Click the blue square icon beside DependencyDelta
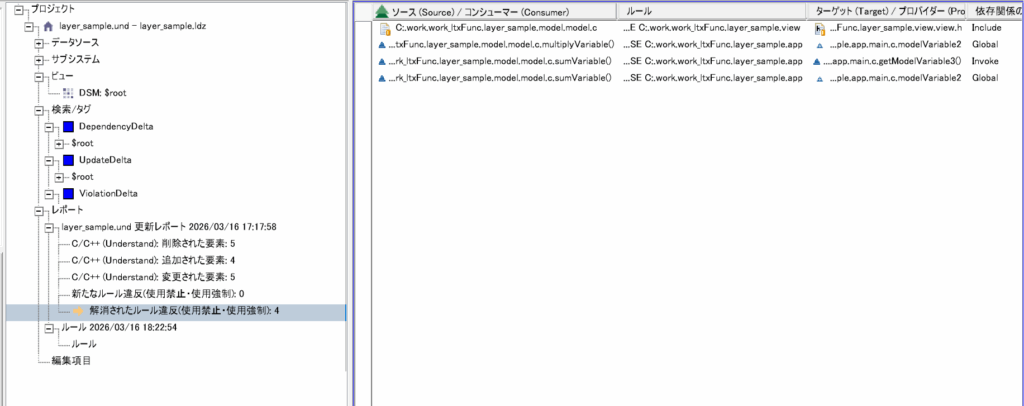Screen dimensions: 1024x406 point(68,127)
